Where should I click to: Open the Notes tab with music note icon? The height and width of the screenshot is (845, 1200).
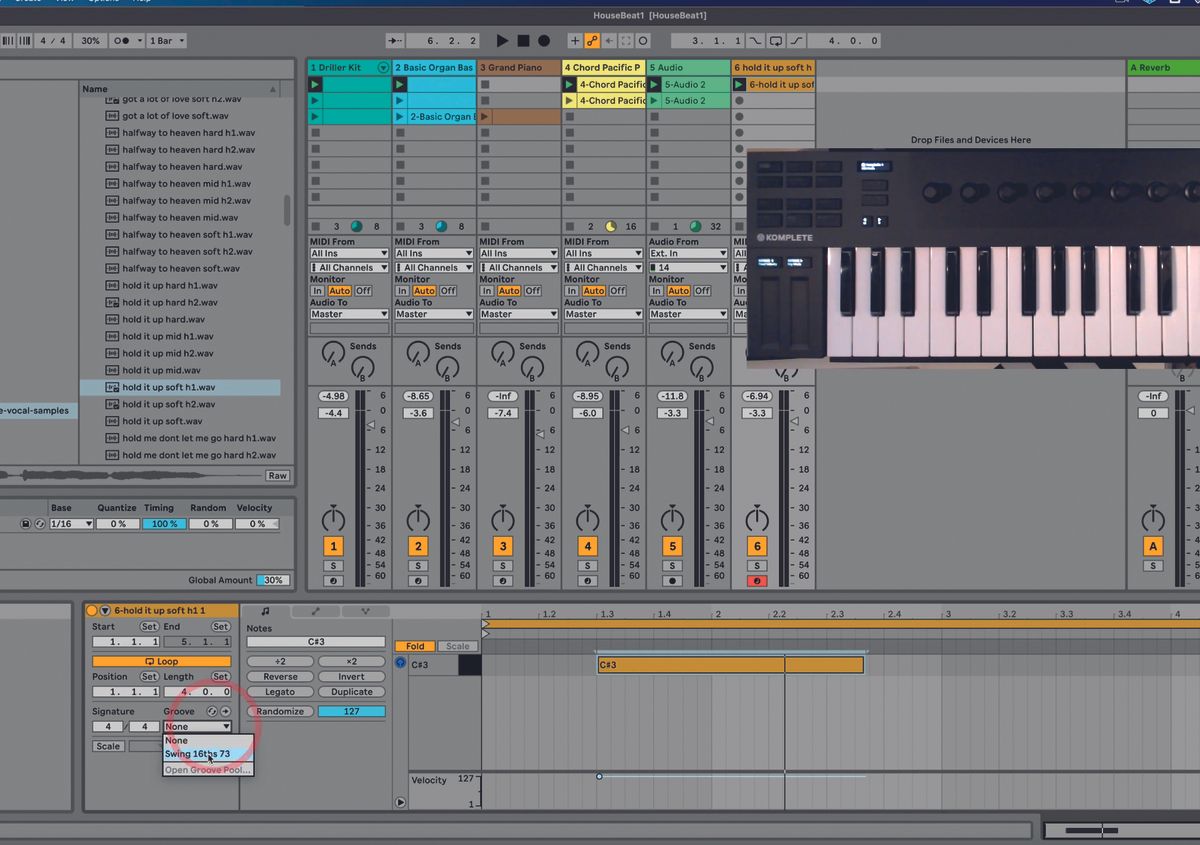265,611
